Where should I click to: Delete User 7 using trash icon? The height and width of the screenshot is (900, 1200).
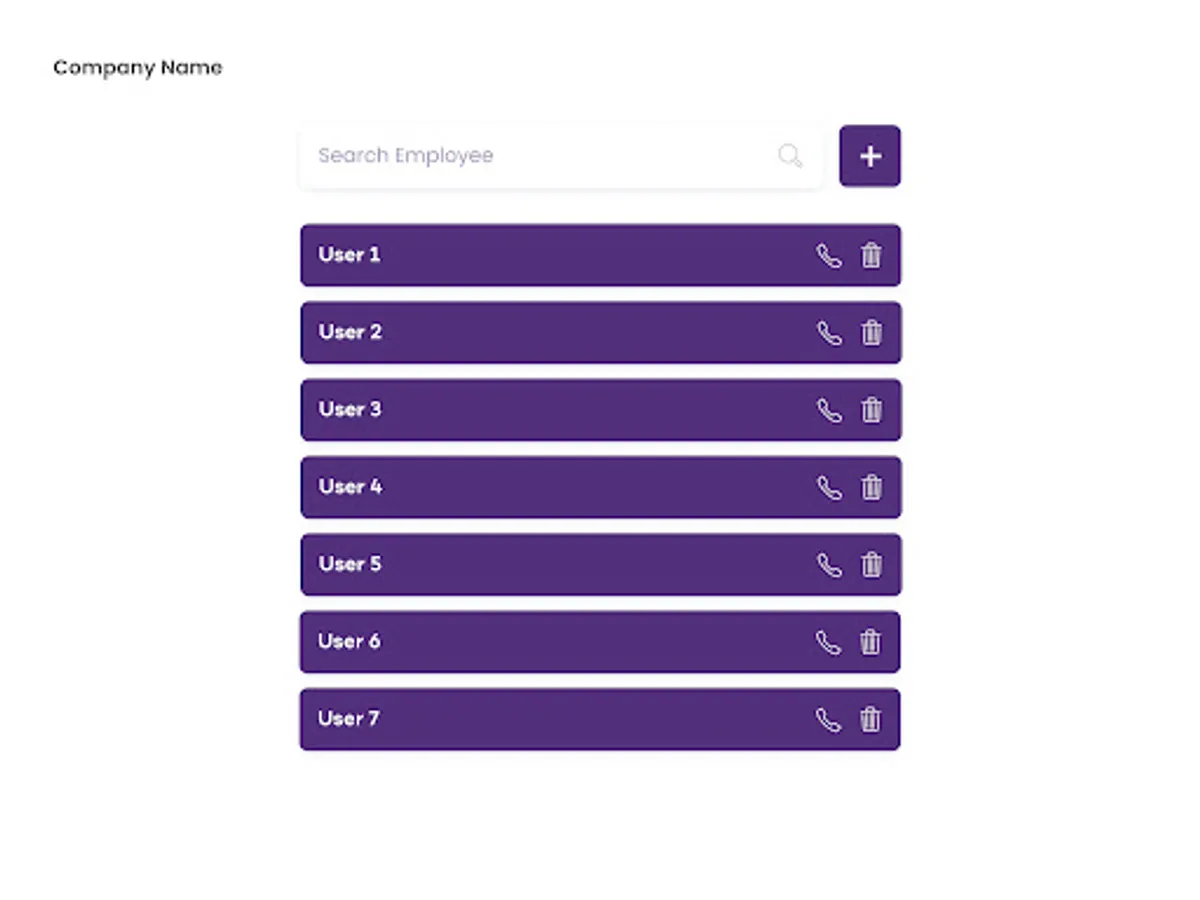tap(871, 720)
